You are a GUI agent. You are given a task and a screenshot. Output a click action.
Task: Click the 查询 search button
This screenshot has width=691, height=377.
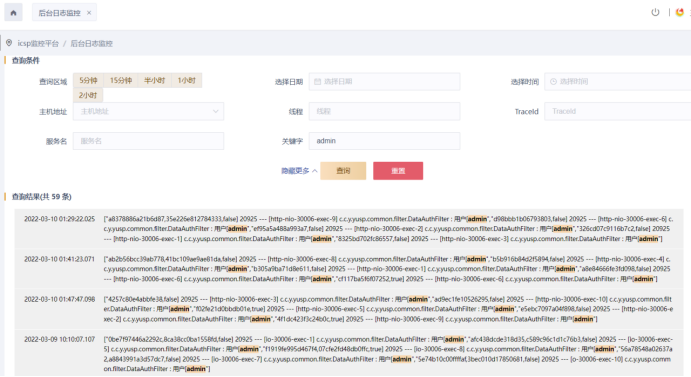point(343,171)
